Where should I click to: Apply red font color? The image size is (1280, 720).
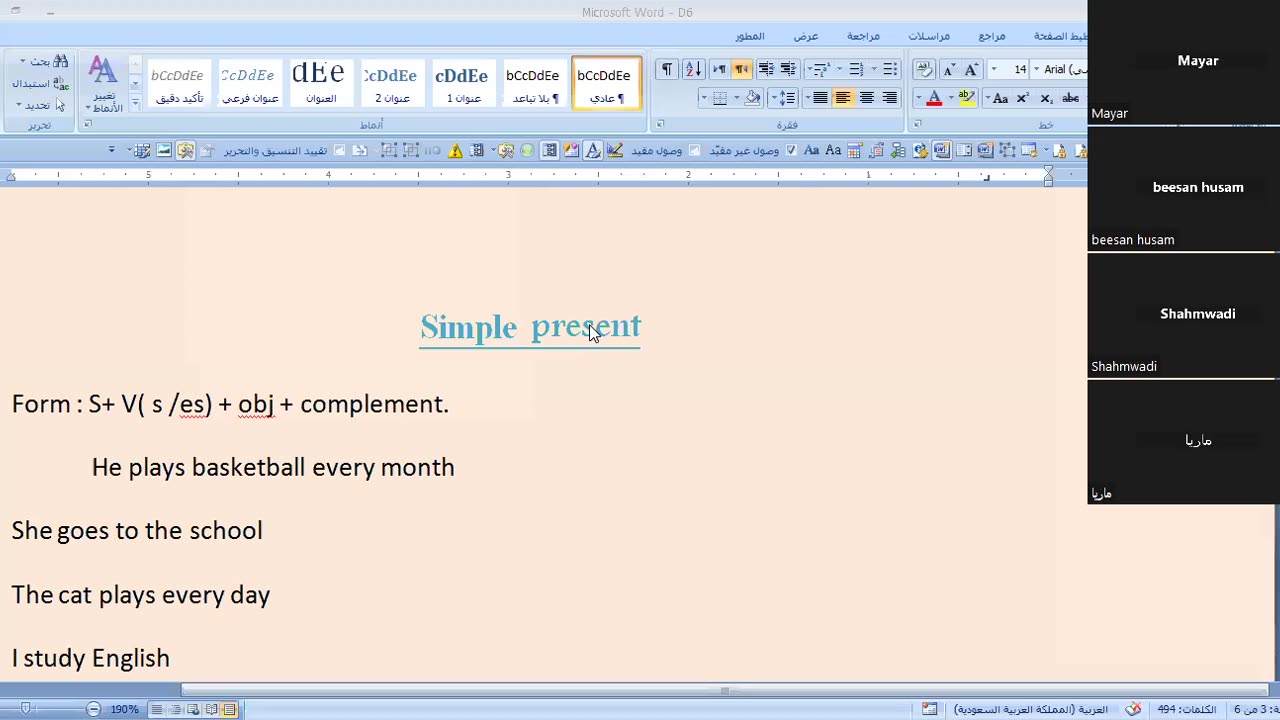click(934, 98)
